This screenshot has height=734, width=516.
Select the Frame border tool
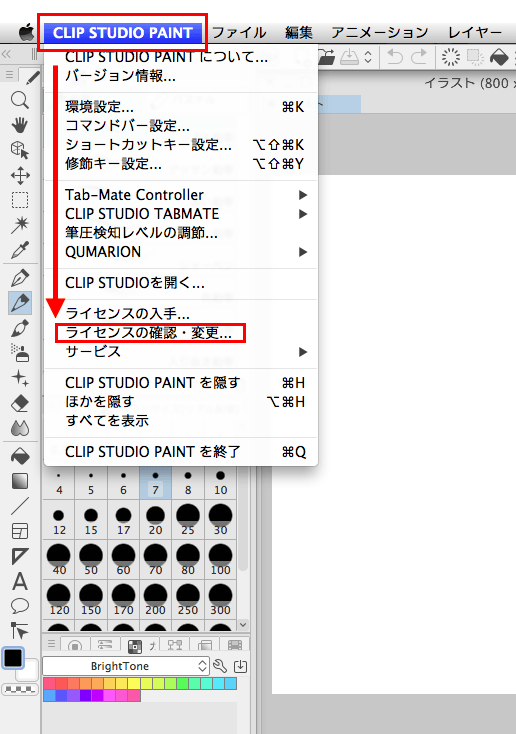pos(20,531)
